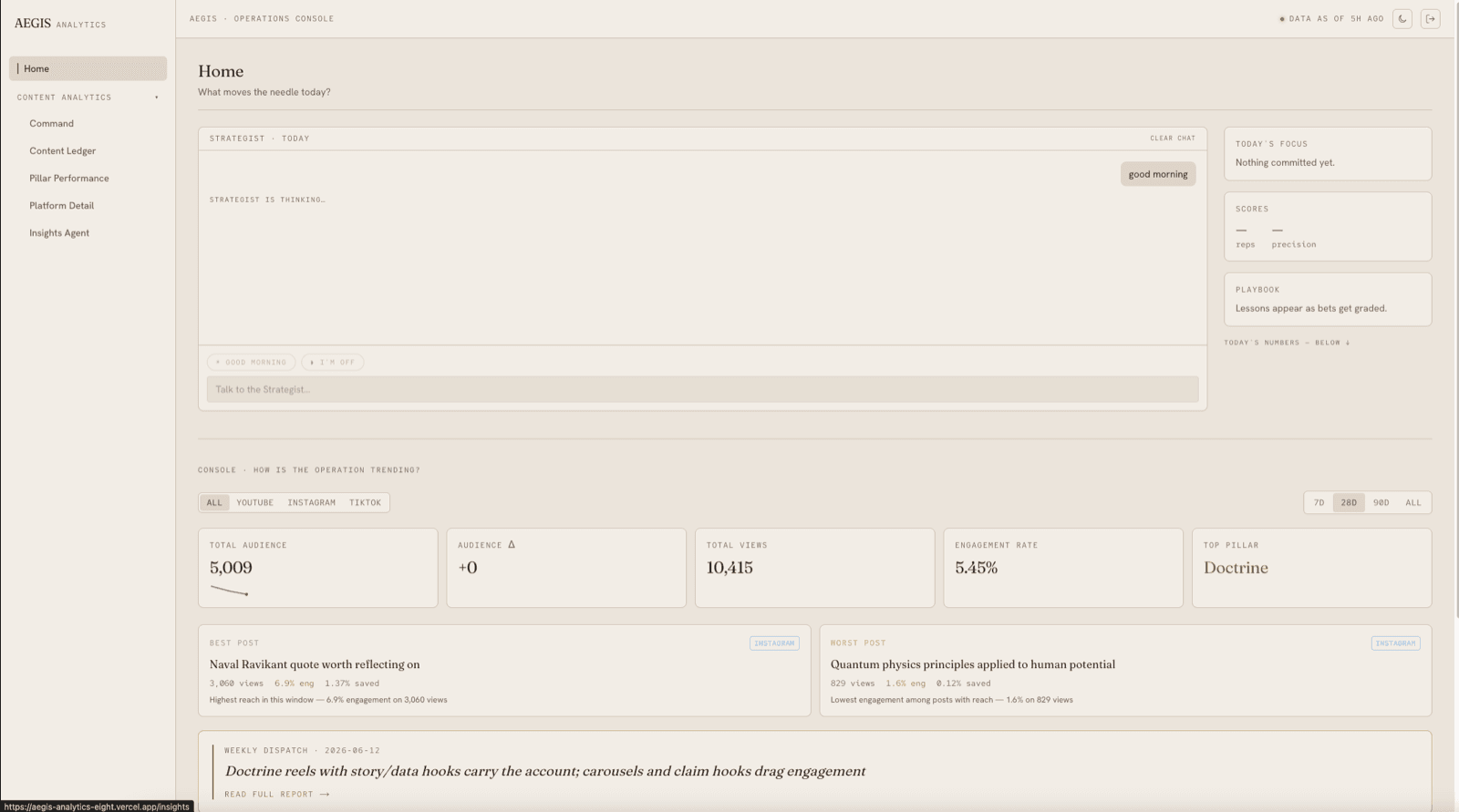Click the Total Views value 10,415
This screenshot has width=1459, height=812.
pos(729,567)
